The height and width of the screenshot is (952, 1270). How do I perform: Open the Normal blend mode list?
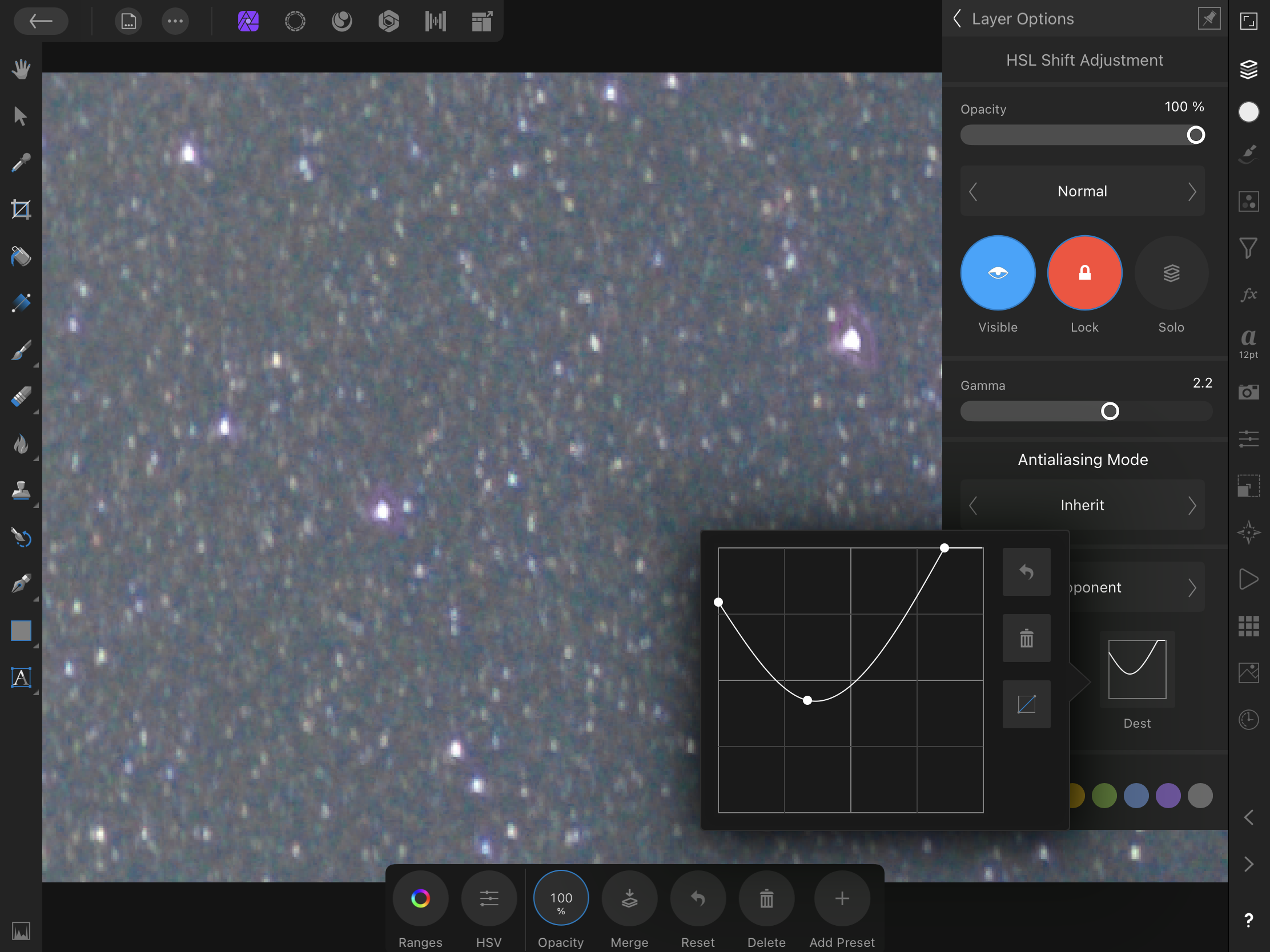[1082, 191]
